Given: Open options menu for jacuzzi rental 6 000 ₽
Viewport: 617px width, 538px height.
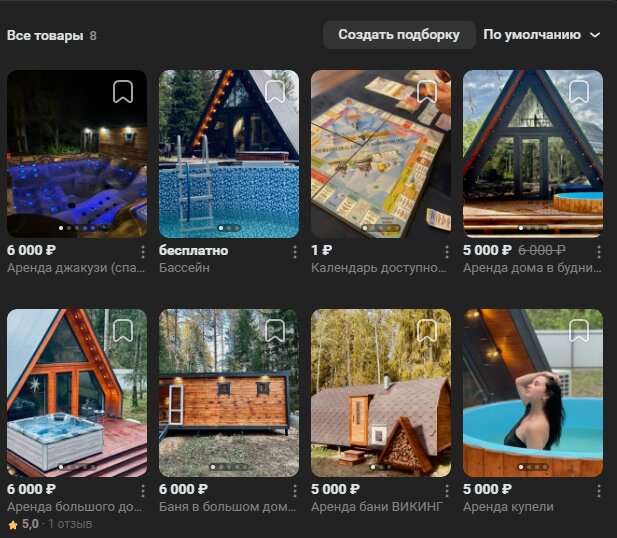Looking at the screenshot, I should coord(143,252).
